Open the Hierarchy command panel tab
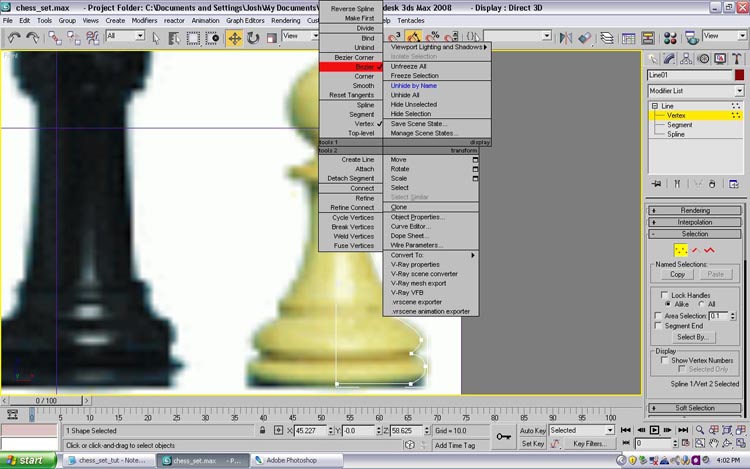The width and height of the screenshot is (750, 469). point(687,59)
